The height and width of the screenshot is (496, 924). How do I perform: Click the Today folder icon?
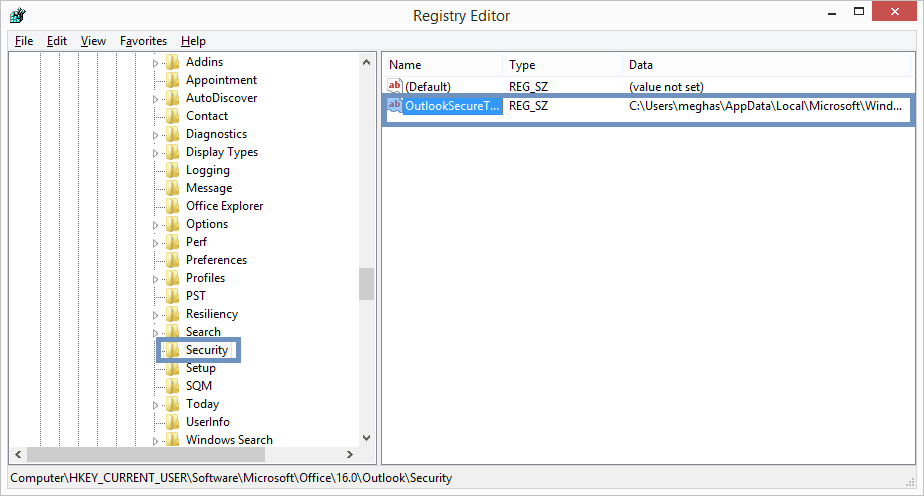(173, 404)
